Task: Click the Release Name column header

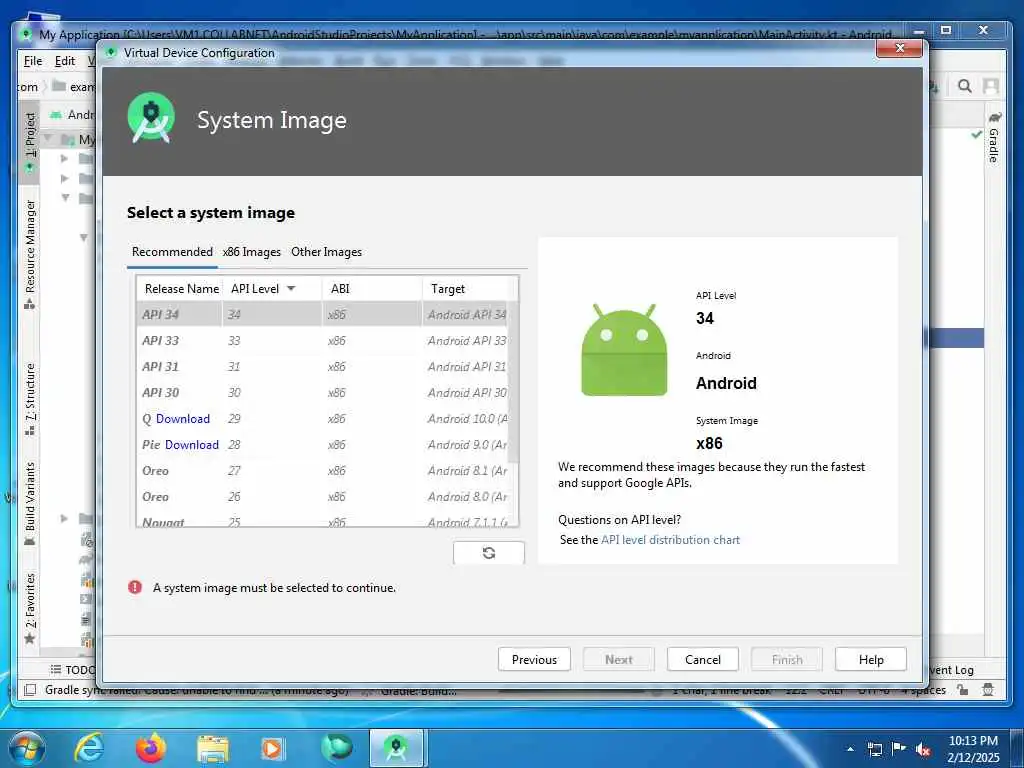Action: coord(181,289)
